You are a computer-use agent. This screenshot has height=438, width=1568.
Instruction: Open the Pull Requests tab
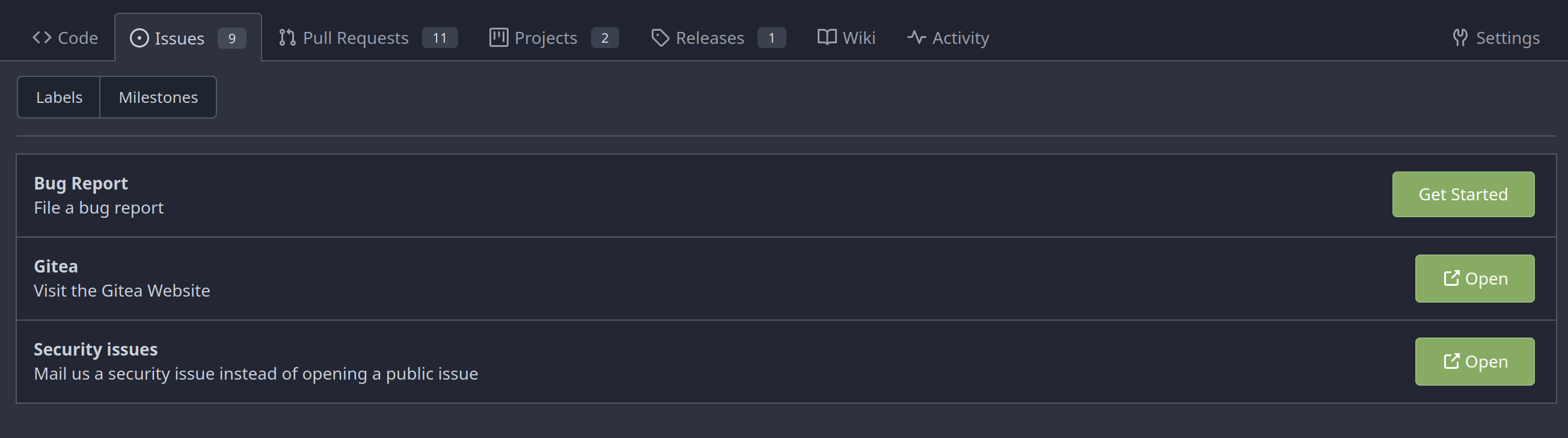tap(369, 38)
